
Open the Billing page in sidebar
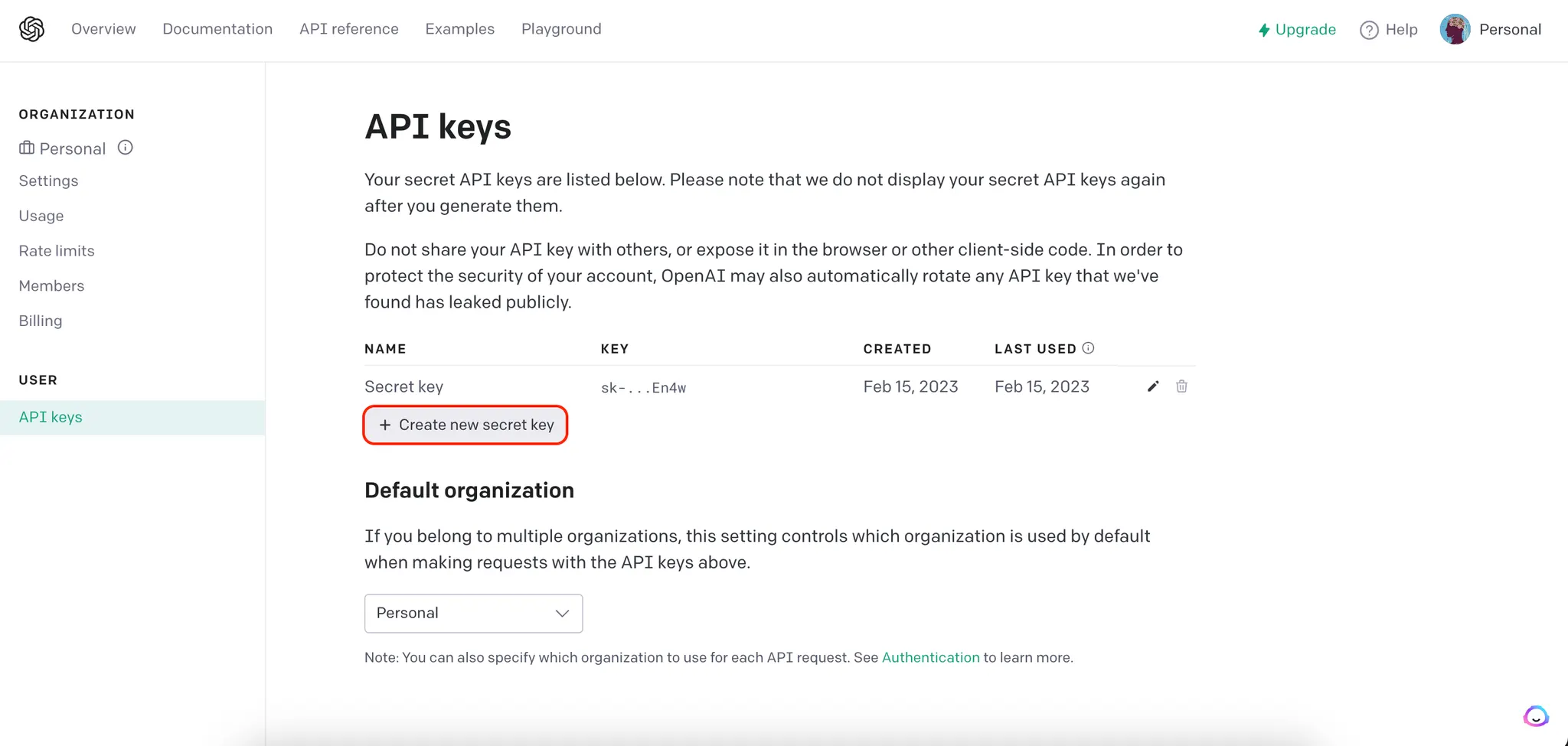pyautogui.click(x=41, y=321)
